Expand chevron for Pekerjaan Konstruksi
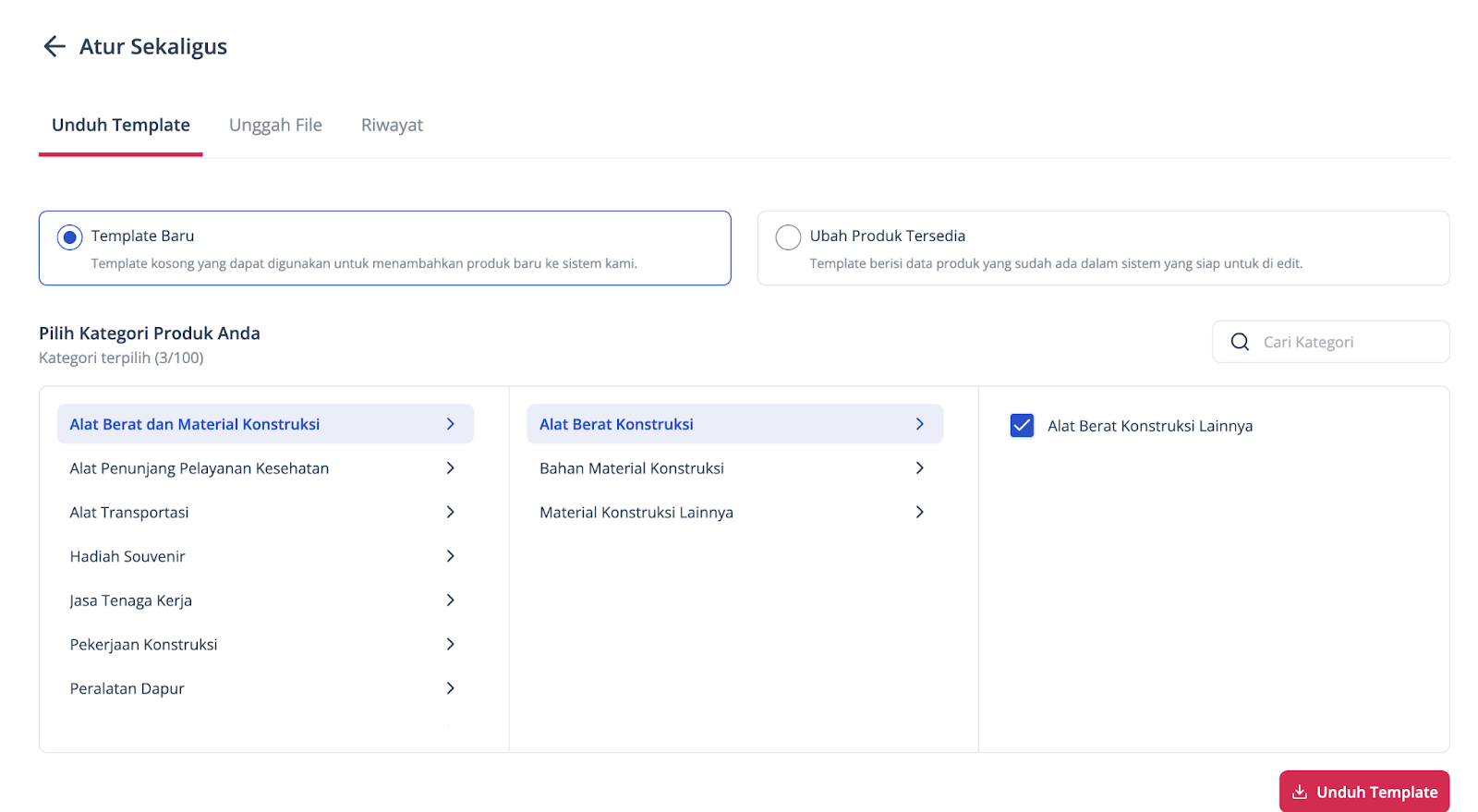Image resolution: width=1478 pixels, height=812 pixels. (x=451, y=644)
